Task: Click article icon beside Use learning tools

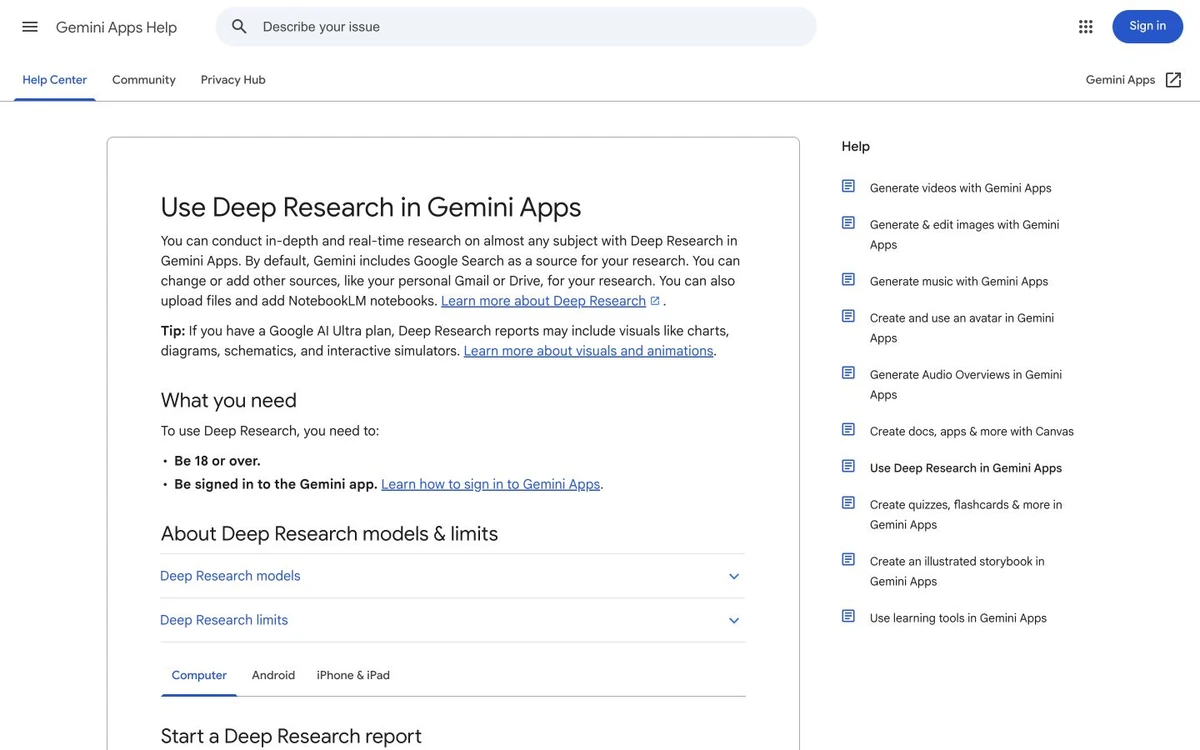Action: tap(848, 616)
